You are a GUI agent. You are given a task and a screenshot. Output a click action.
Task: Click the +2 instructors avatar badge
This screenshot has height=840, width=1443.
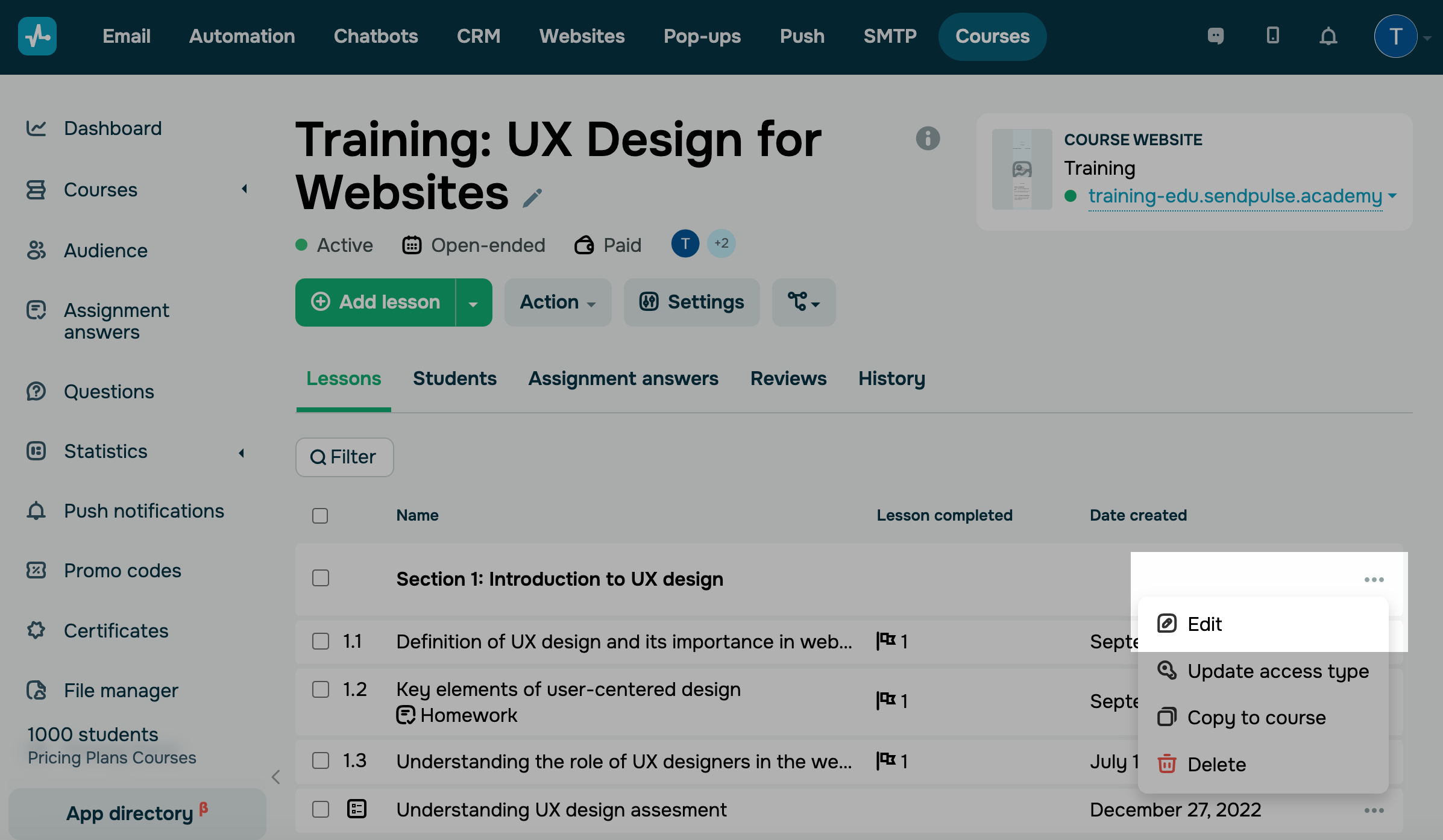pos(722,244)
